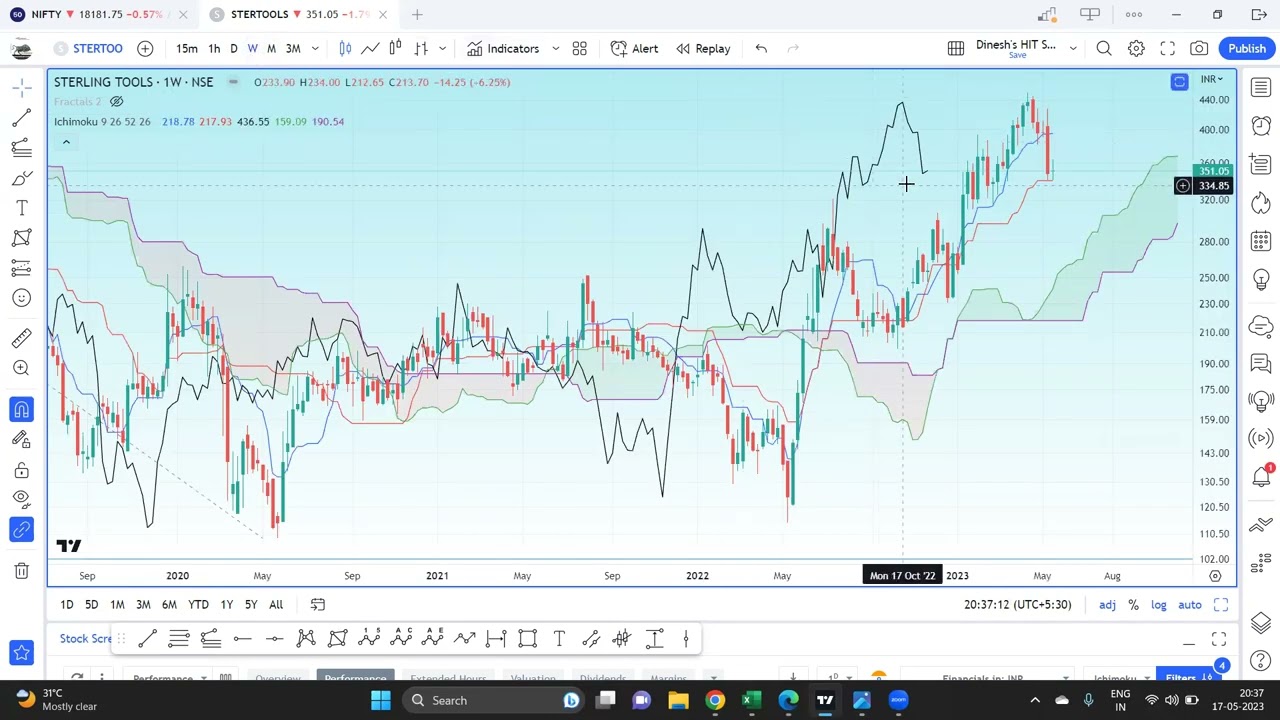Switch to monthly M timeframe
This screenshot has height=720, width=1280.
click(271, 48)
